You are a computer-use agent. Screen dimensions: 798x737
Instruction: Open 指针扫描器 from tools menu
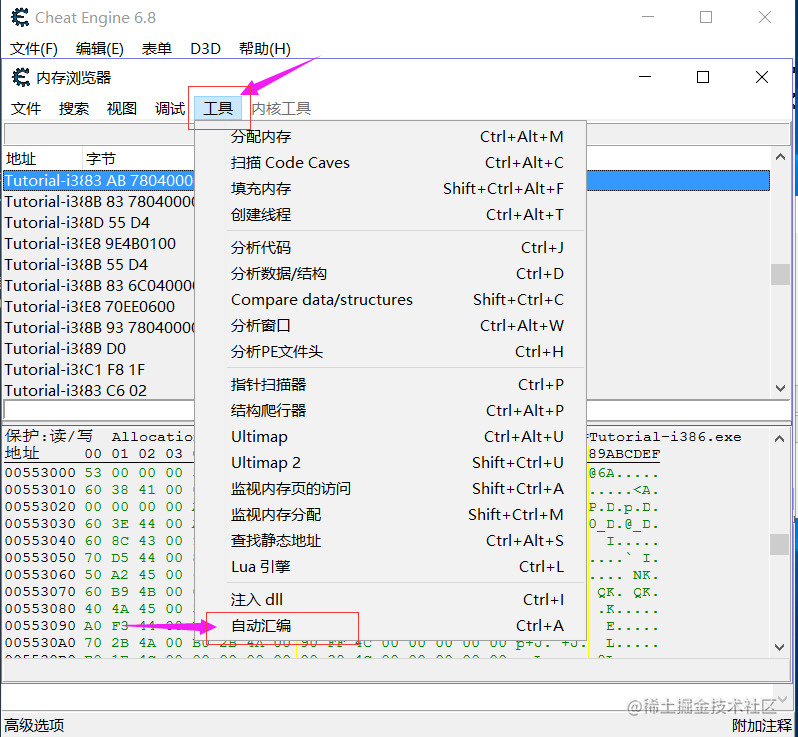pos(390,384)
